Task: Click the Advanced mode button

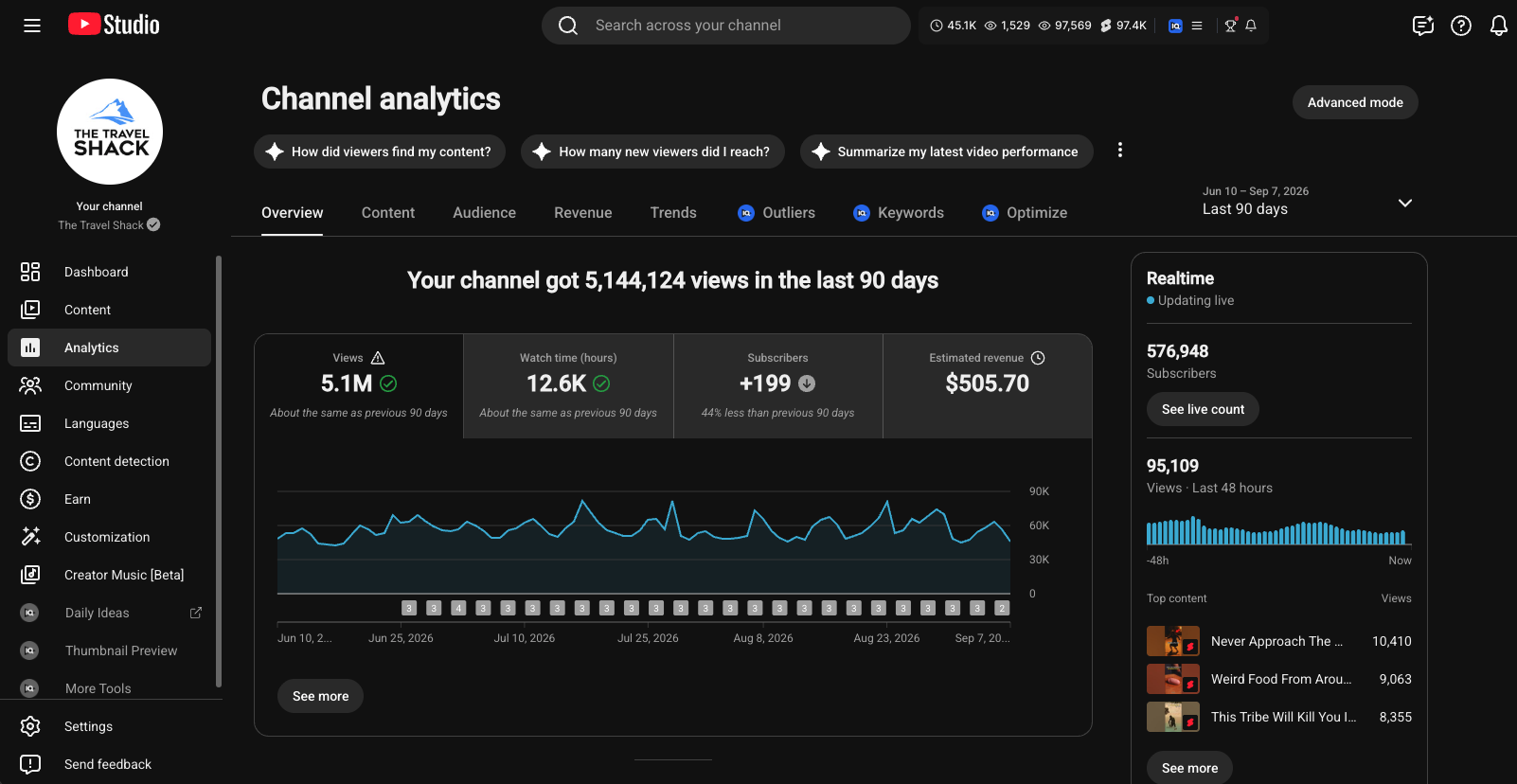Action: click(x=1355, y=102)
